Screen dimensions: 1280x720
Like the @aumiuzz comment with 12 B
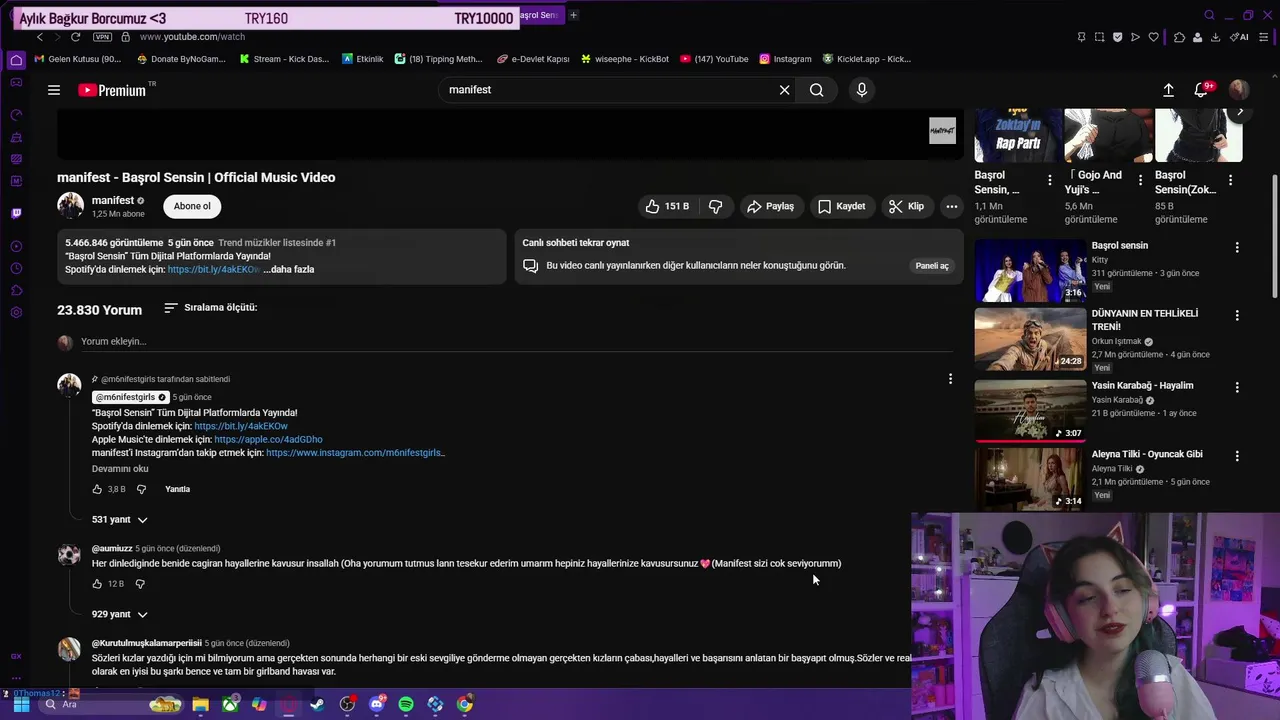coord(97,584)
